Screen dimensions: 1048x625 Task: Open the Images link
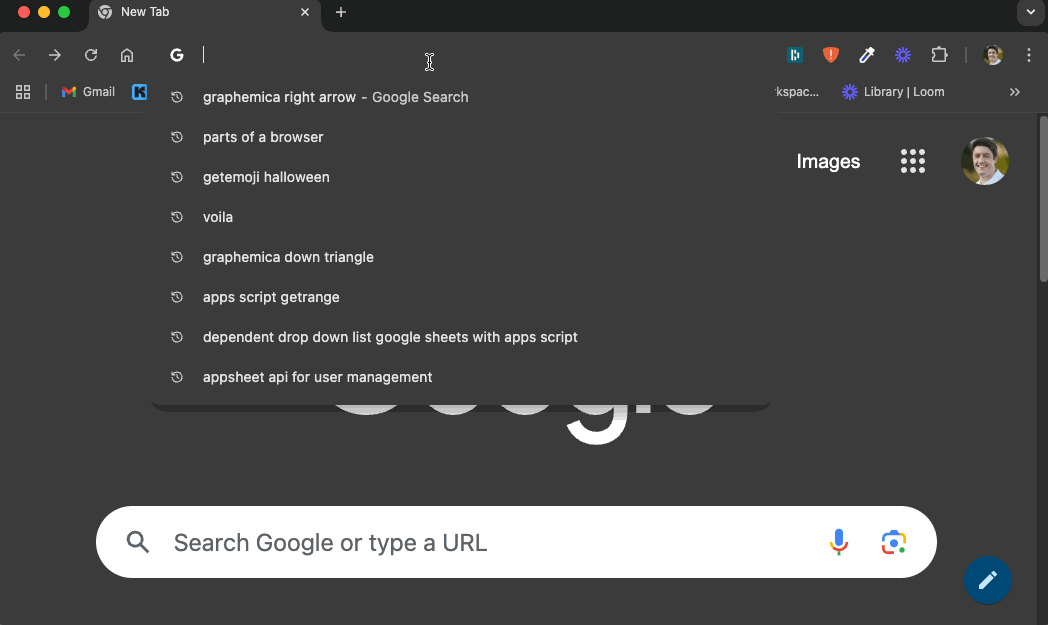(828, 161)
